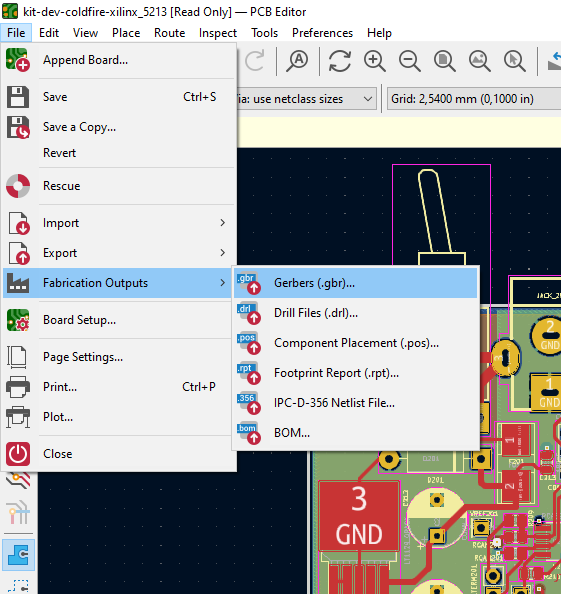Open the Place menu
The height and width of the screenshot is (594, 561).
126,33
